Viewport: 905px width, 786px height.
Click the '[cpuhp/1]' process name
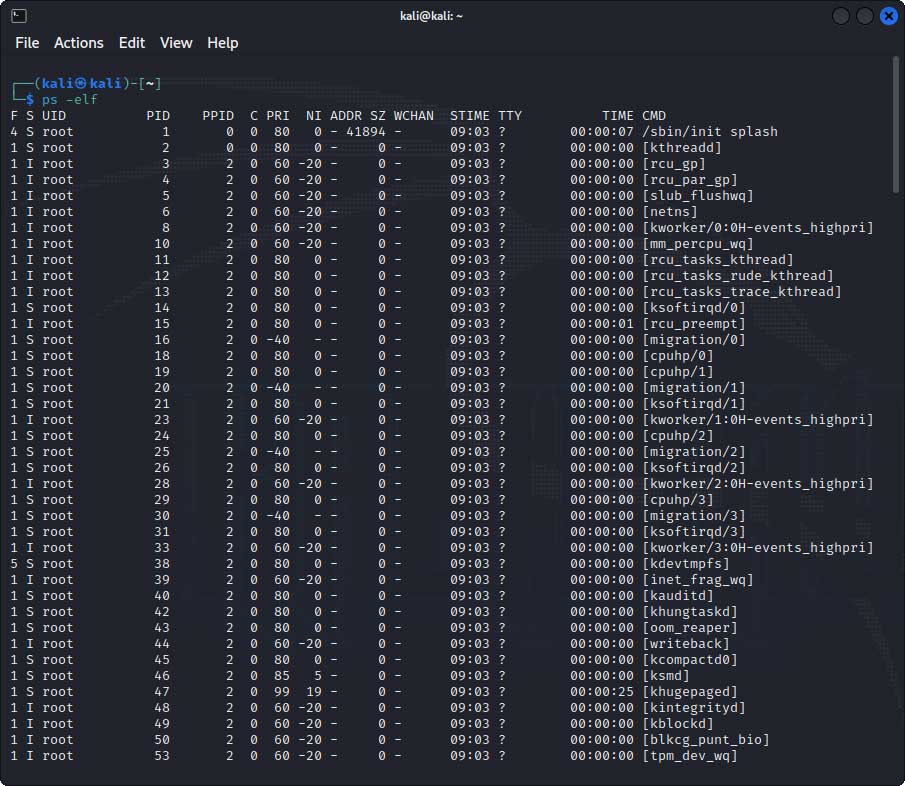click(x=678, y=372)
